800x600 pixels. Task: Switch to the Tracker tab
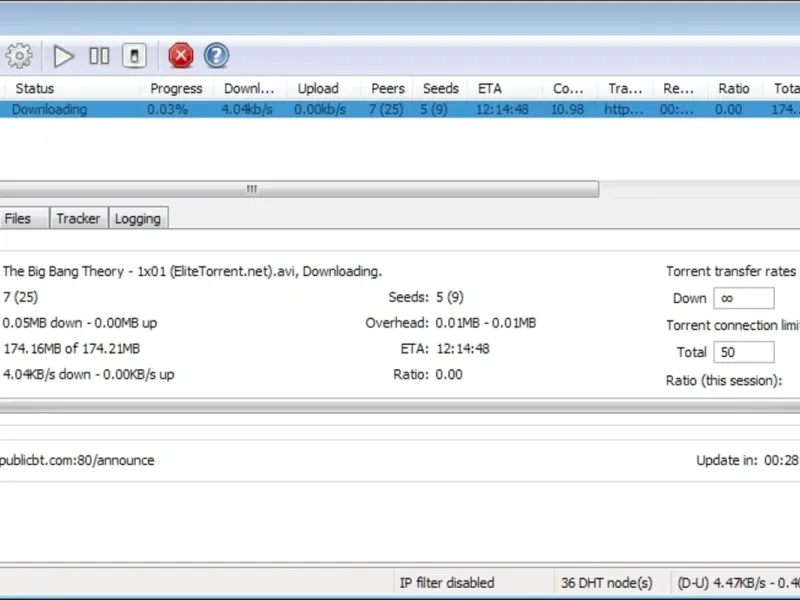pos(78,218)
